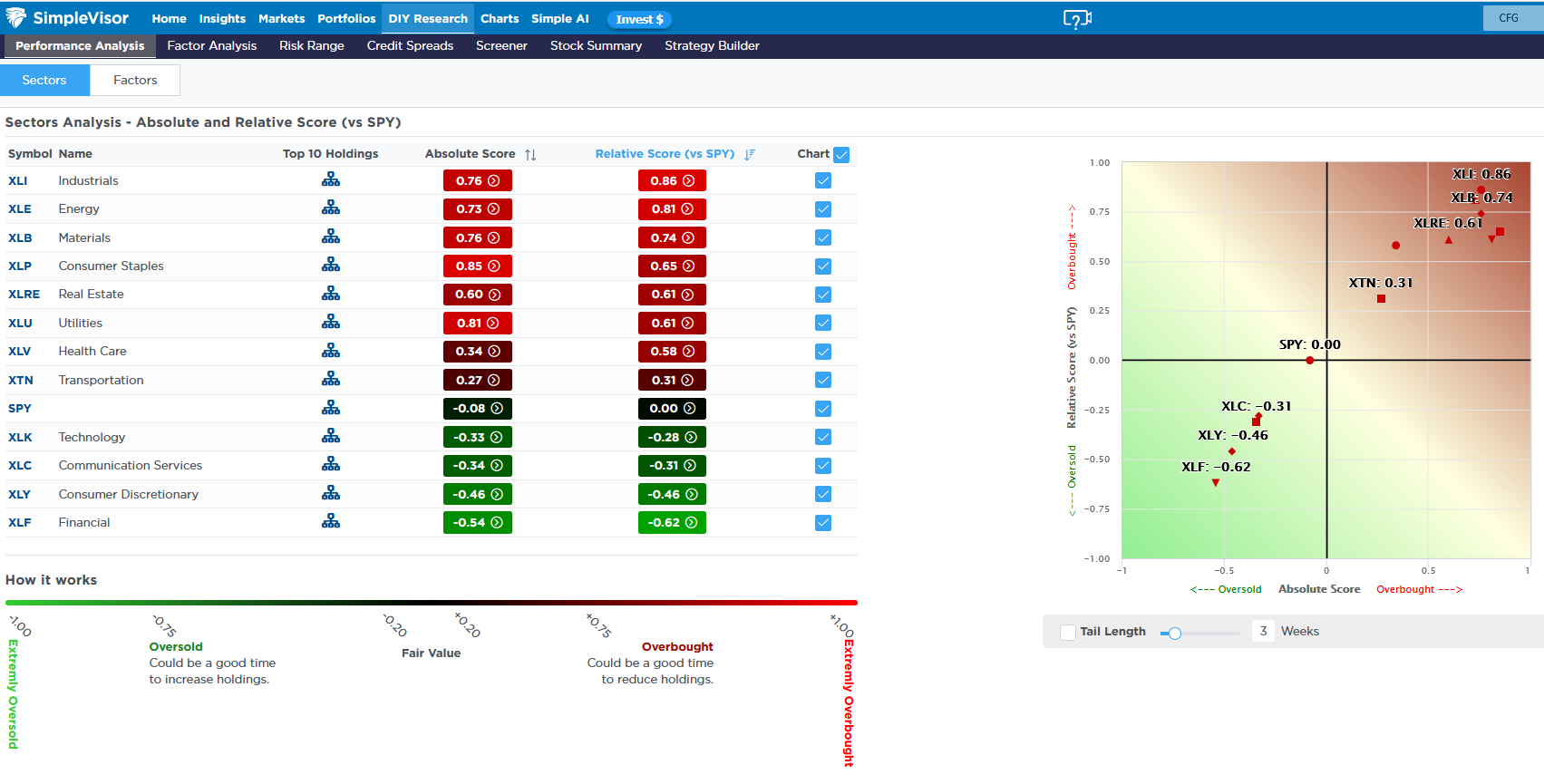This screenshot has height=784, width=1544.
Task: Expand SPY absolute score -0.08 badge
Action: coord(478,409)
